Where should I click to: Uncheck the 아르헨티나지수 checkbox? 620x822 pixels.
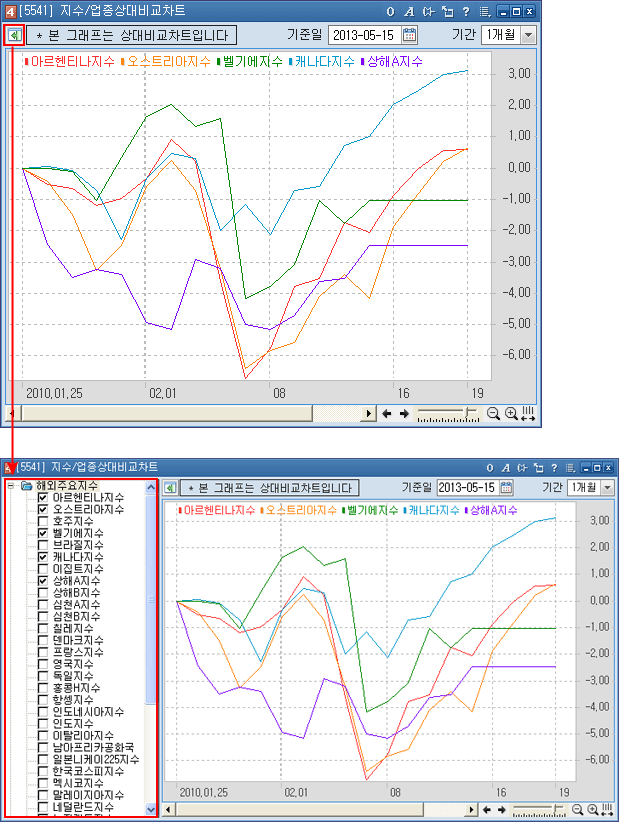click(43, 498)
